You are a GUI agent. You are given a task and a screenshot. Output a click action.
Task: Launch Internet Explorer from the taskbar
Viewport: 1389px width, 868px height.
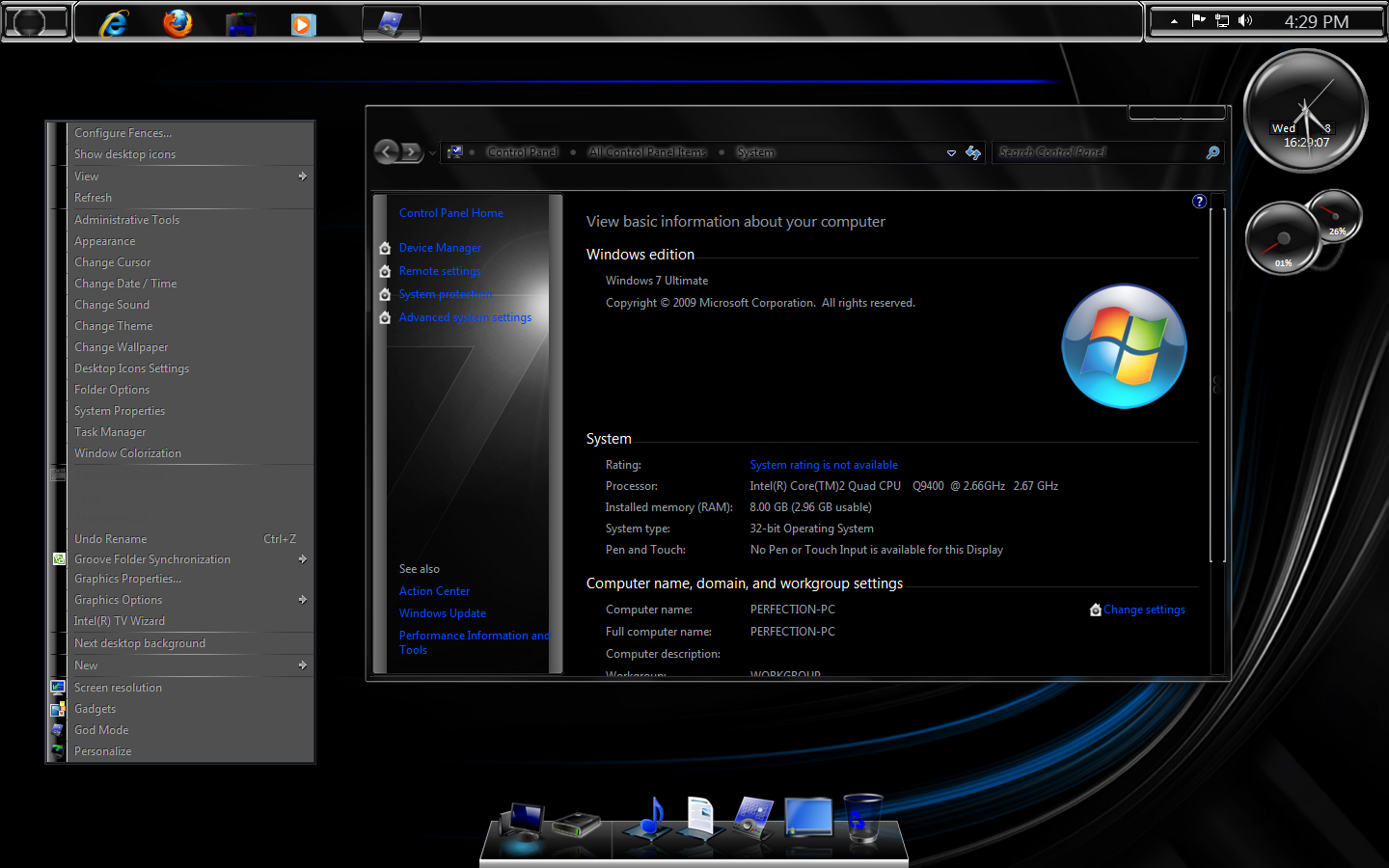tap(114, 23)
